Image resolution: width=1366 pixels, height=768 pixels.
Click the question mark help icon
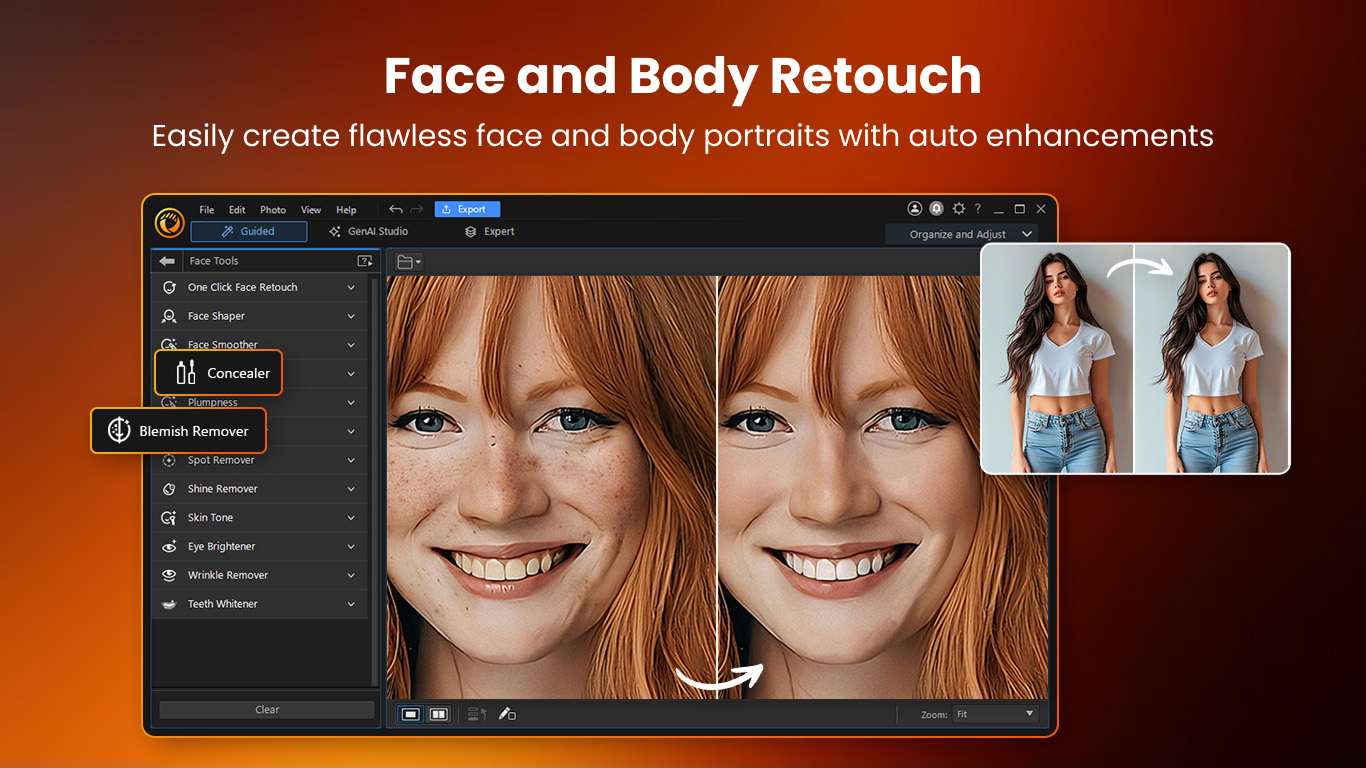(978, 209)
